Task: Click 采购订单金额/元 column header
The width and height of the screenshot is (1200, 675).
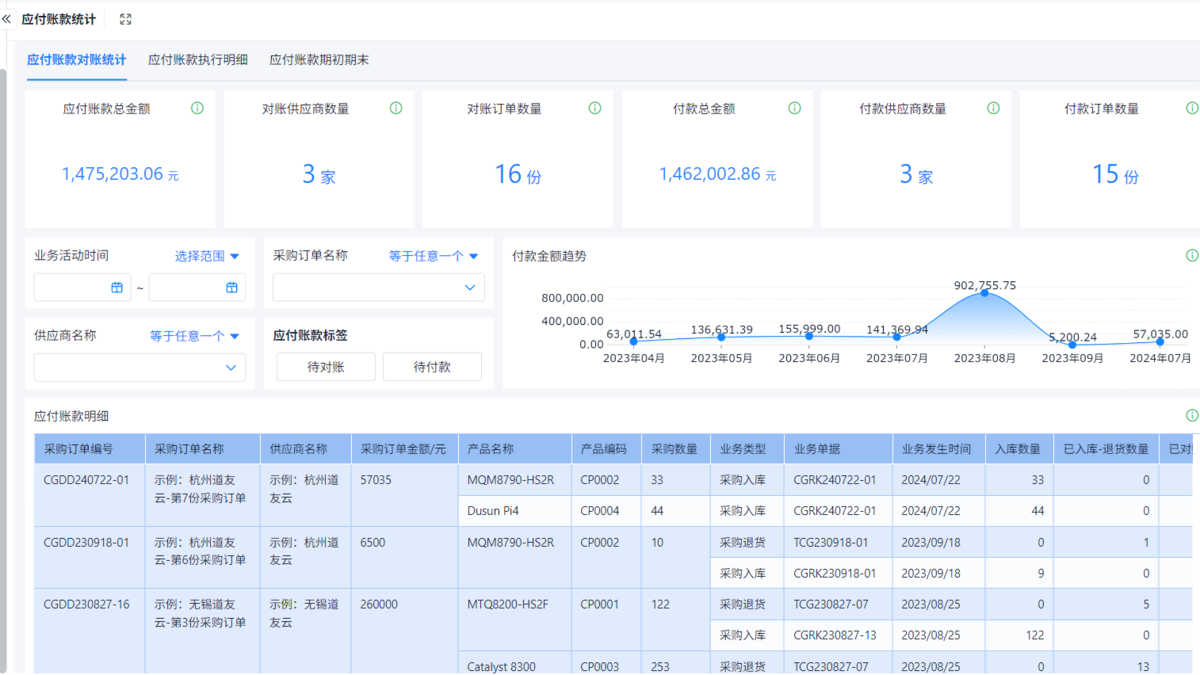Action: point(403,449)
